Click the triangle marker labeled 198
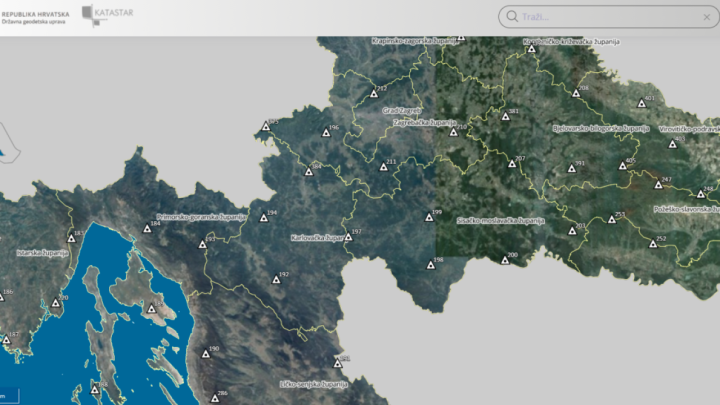The width and height of the screenshot is (720, 405). pos(428,267)
